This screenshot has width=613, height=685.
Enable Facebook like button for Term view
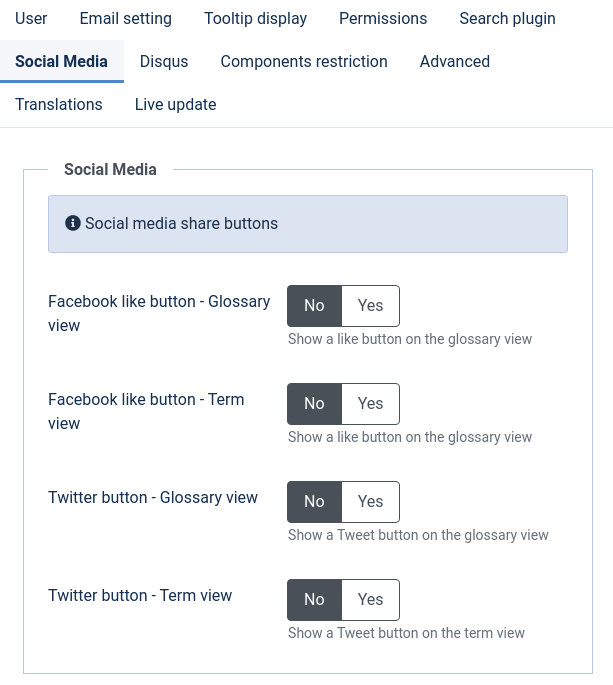(371, 404)
